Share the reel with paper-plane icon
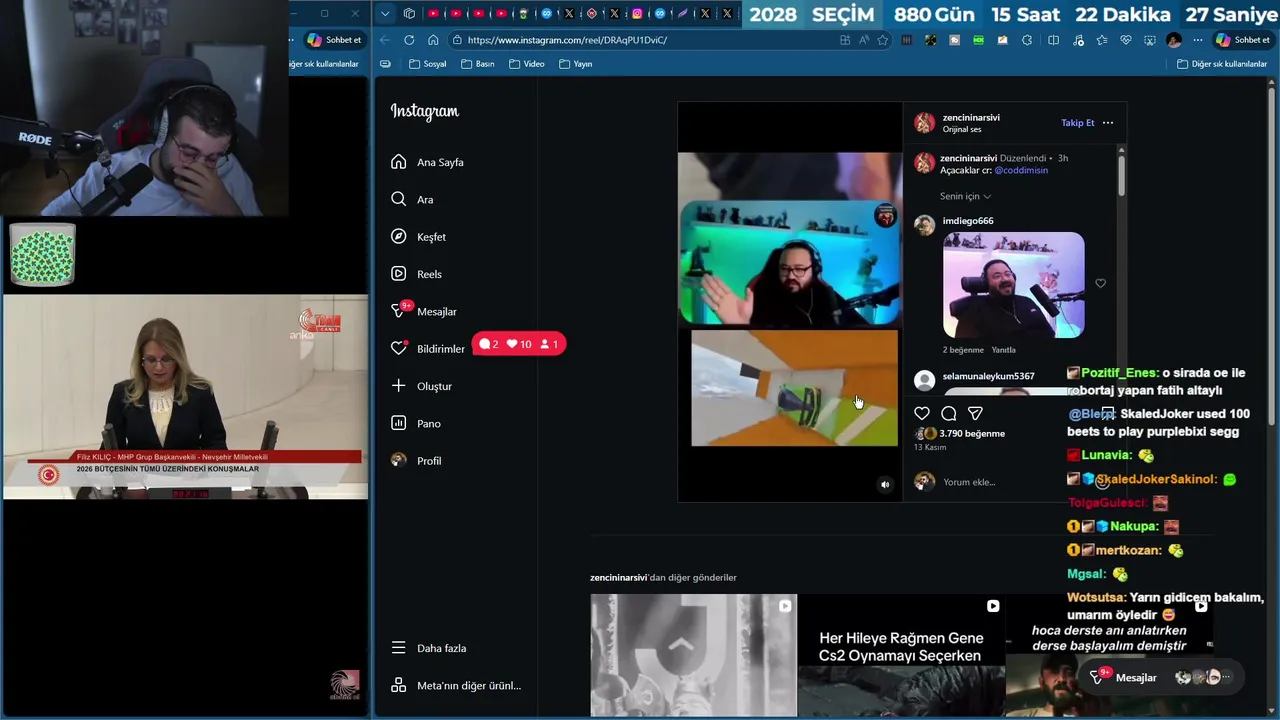The image size is (1280, 720). (975, 413)
